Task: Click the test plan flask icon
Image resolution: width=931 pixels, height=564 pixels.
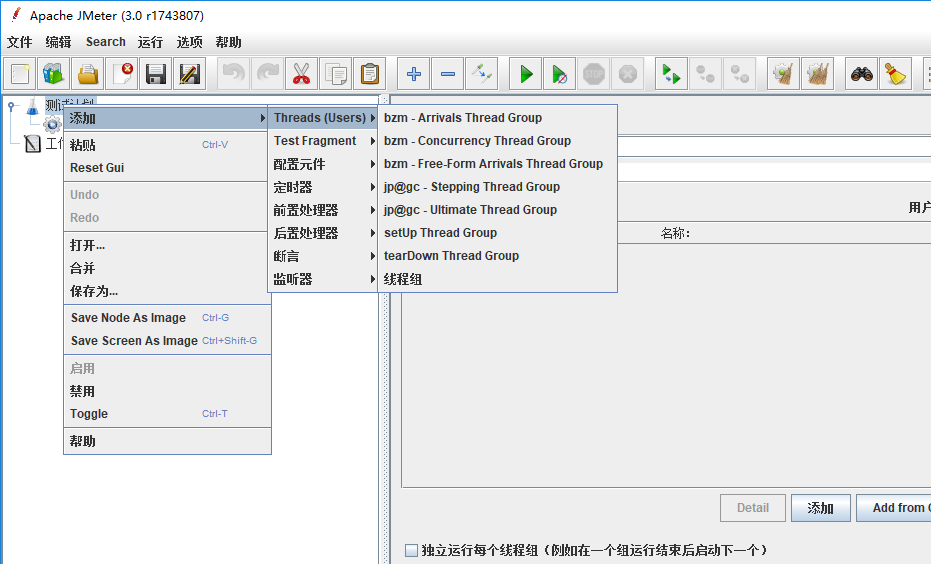Action: coord(33,107)
